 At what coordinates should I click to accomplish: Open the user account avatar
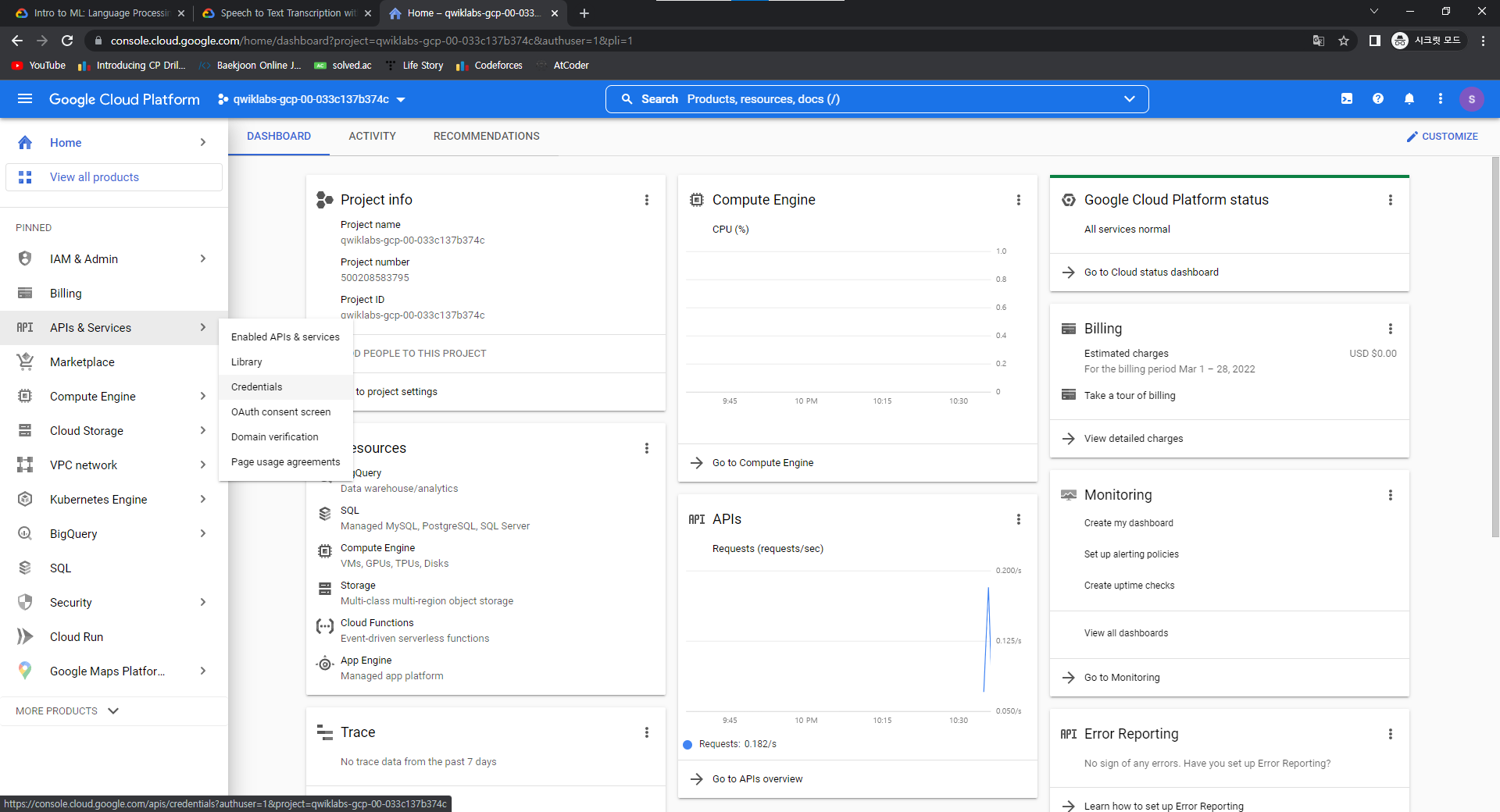pyautogui.click(x=1472, y=99)
